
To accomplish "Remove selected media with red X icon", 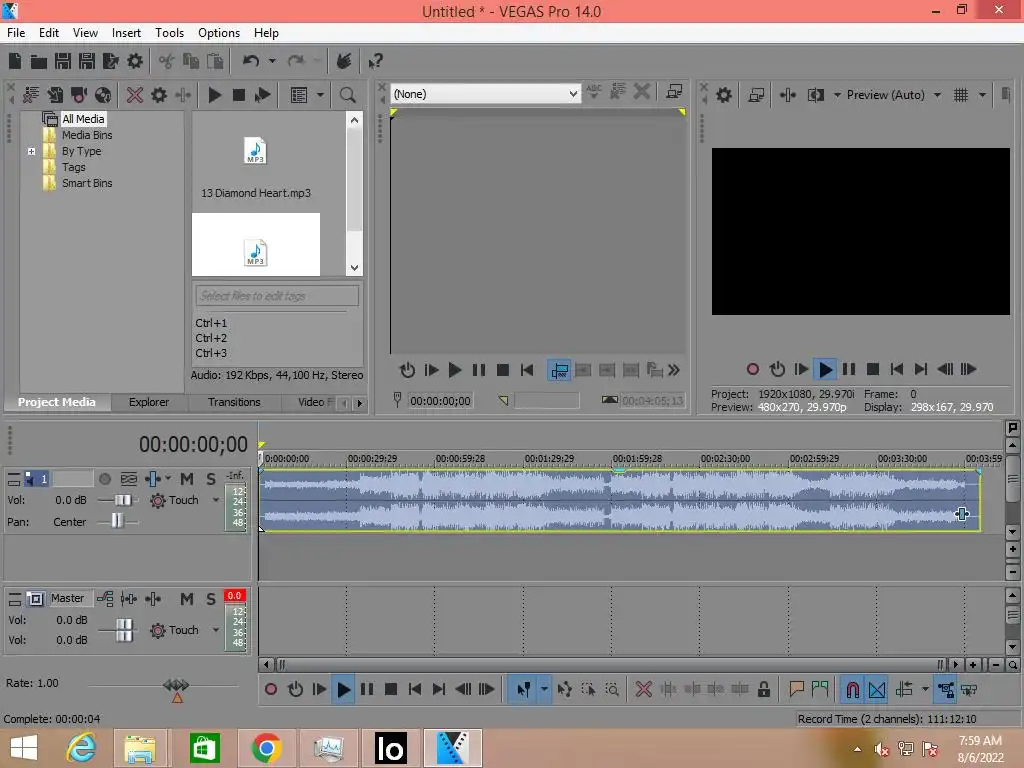I will click(135, 95).
